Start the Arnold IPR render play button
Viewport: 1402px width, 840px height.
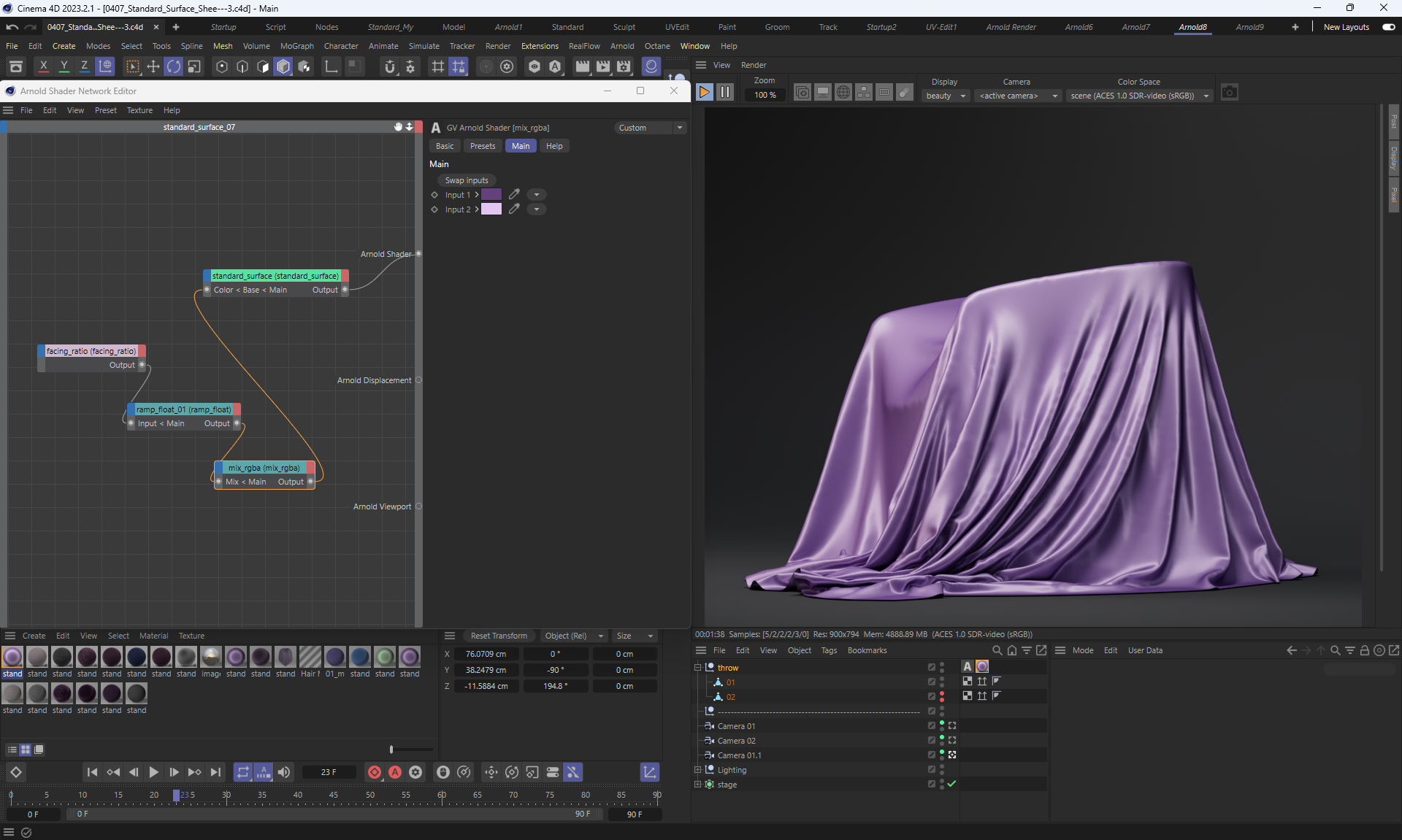coord(704,93)
